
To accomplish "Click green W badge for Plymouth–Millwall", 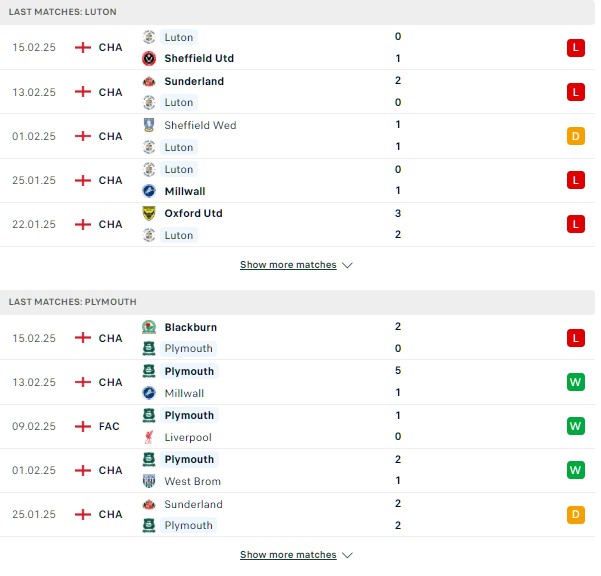I will point(576,382).
